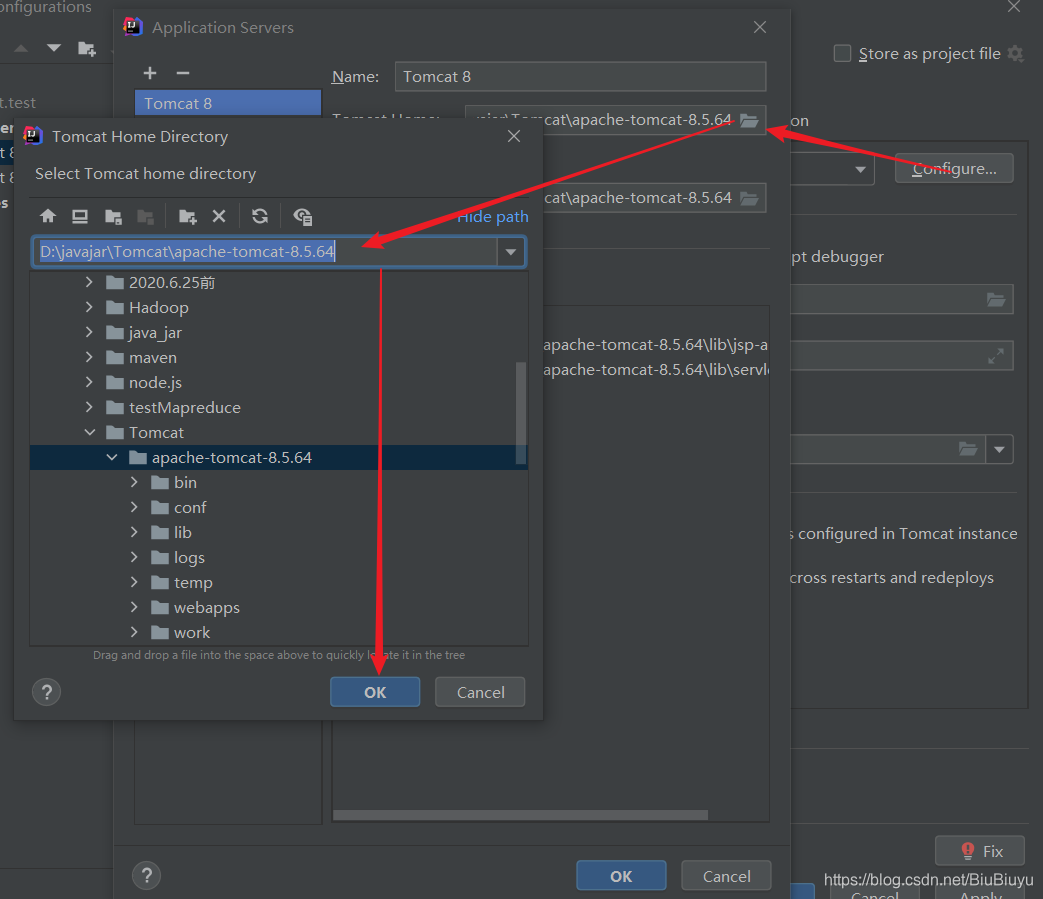Refresh the directory tree
Image resolution: width=1043 pixels, height=899 pixels.
coord(260,216)
